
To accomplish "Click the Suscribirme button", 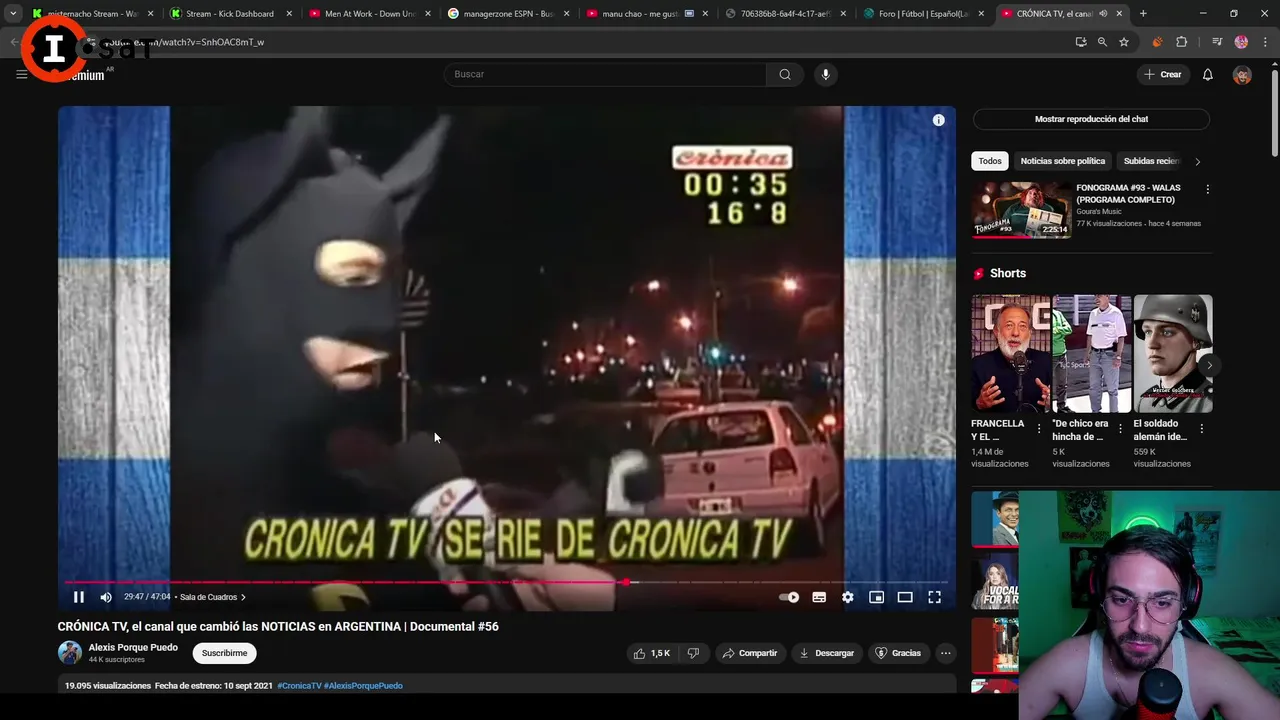I will 224,653.
